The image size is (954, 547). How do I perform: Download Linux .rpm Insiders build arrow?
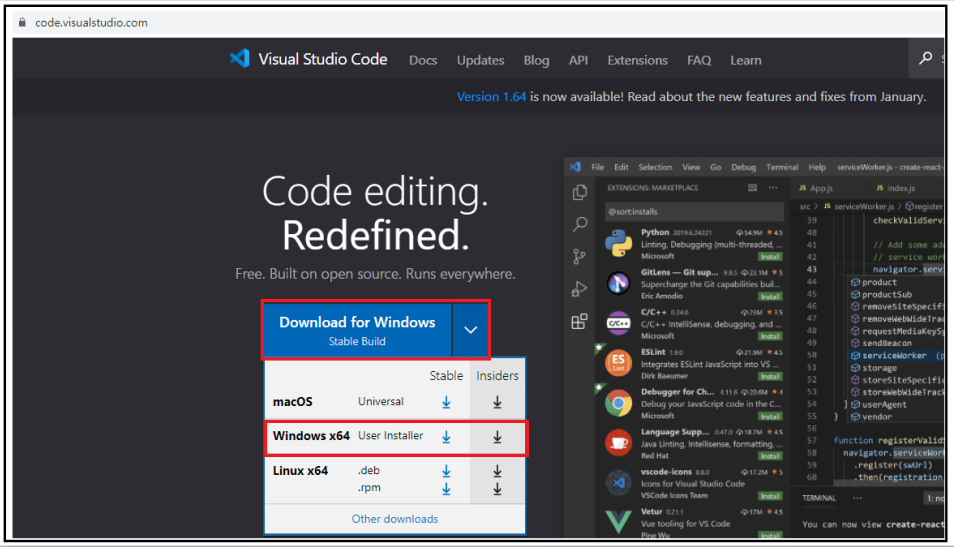(x=497, y=489)
